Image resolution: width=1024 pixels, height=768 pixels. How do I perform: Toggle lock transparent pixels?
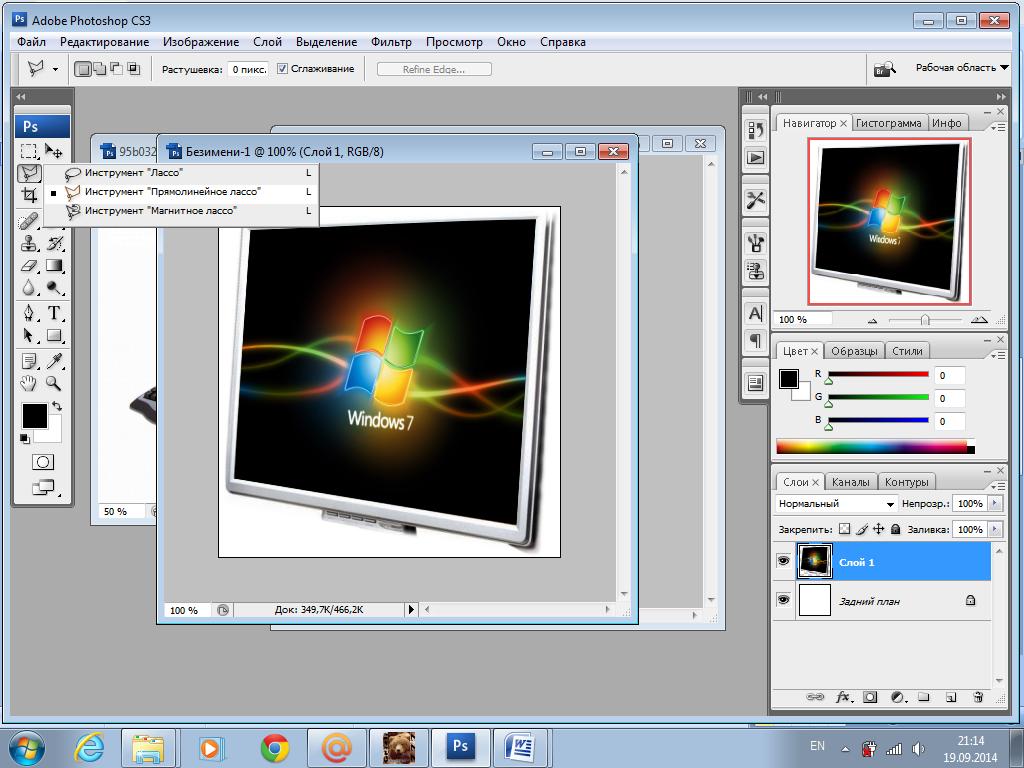coord(844,529)
